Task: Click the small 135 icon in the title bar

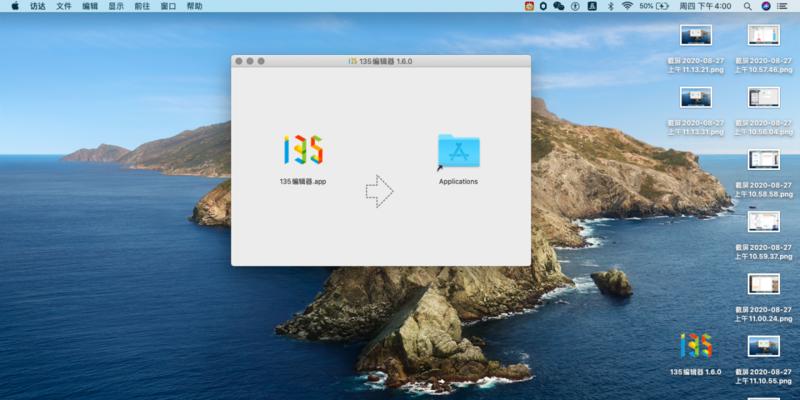Action: pyautogui.click(x=353, y=61)
